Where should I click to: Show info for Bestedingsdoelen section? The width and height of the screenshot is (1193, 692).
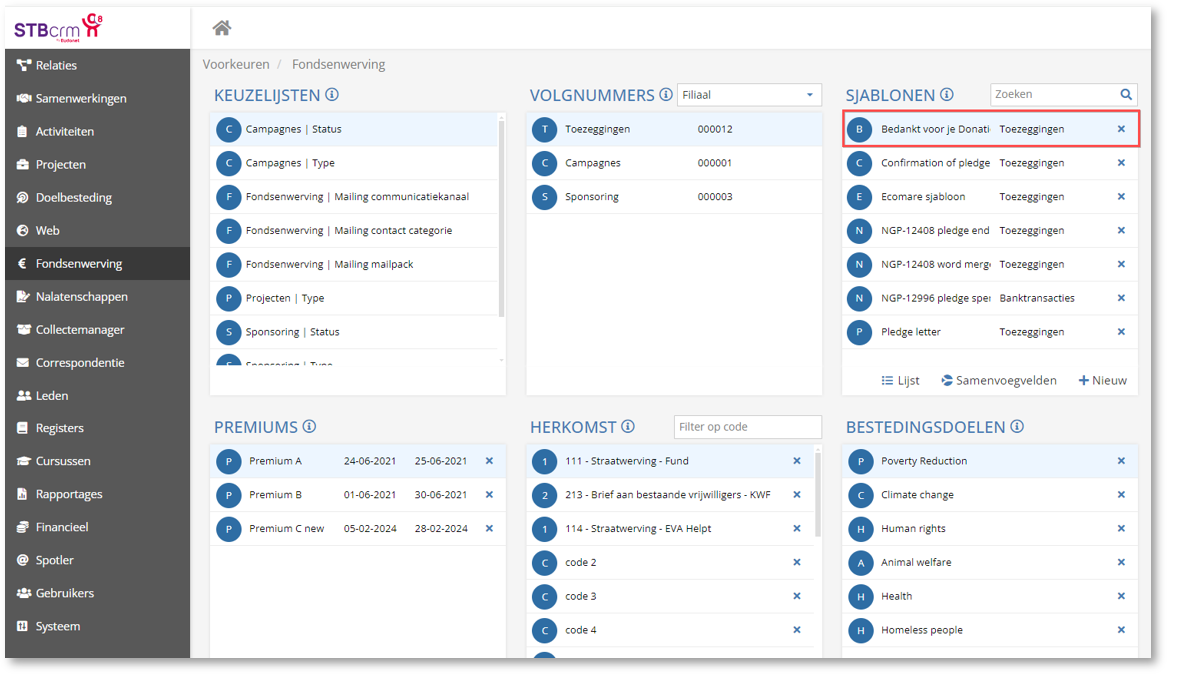pyautogui.click(x=1017, y=427)
